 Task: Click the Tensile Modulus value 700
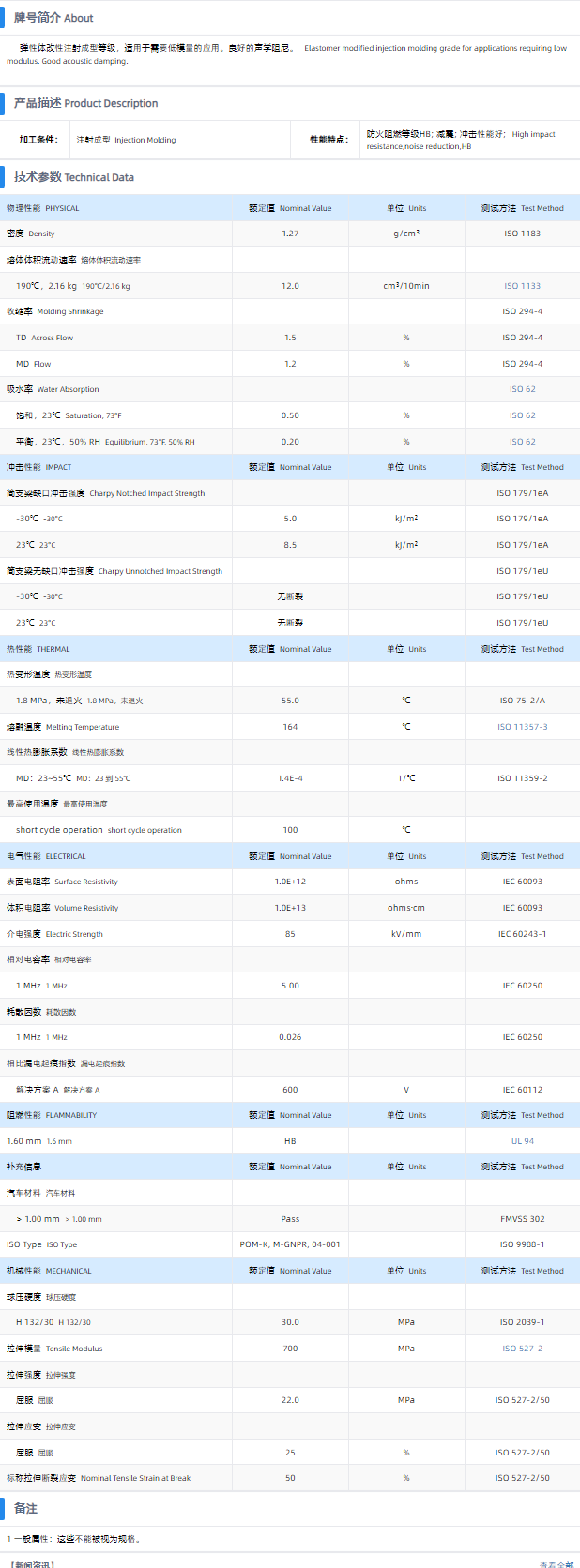tap(290, 1349)
